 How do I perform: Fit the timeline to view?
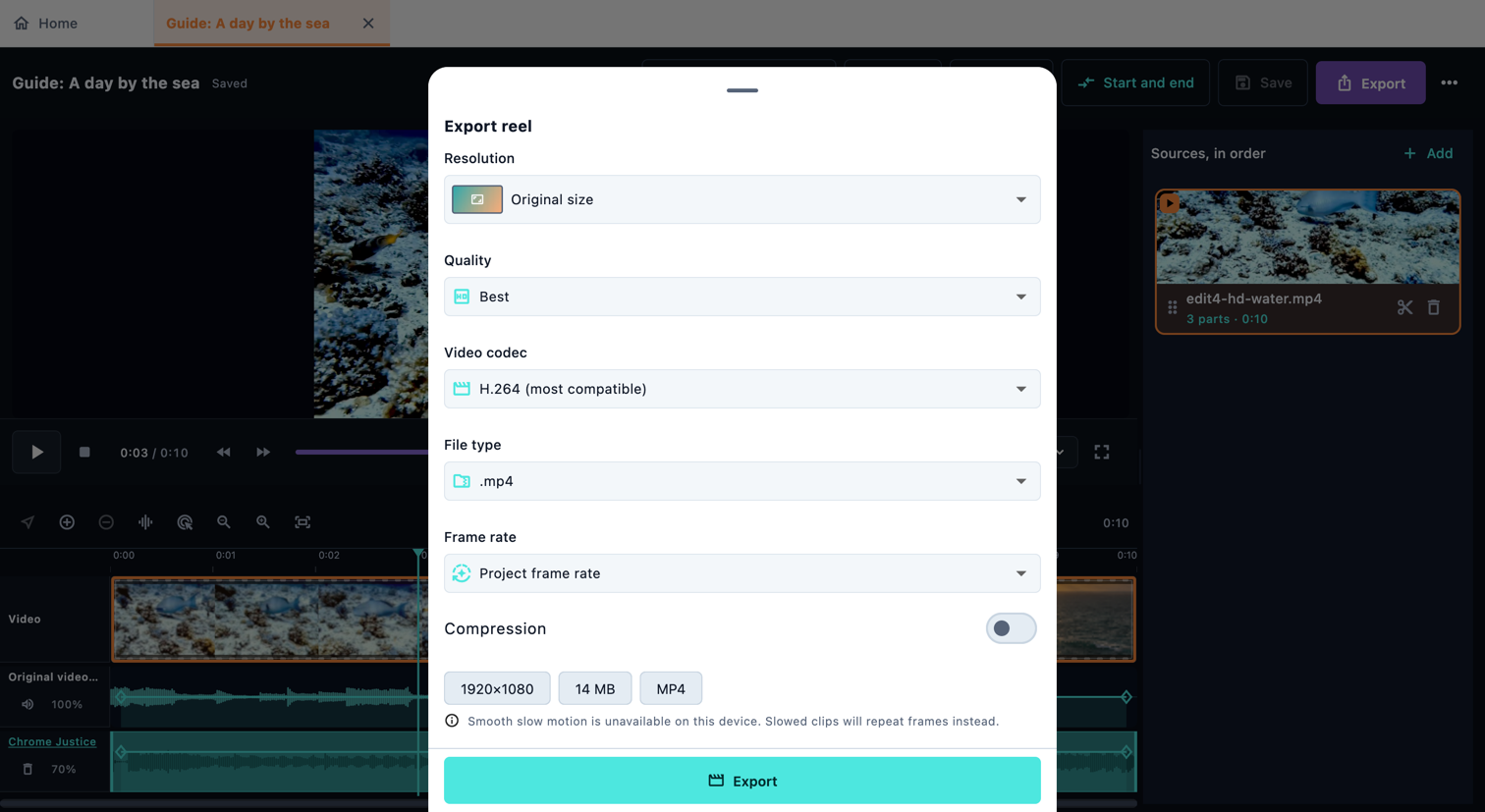[302, 522]
